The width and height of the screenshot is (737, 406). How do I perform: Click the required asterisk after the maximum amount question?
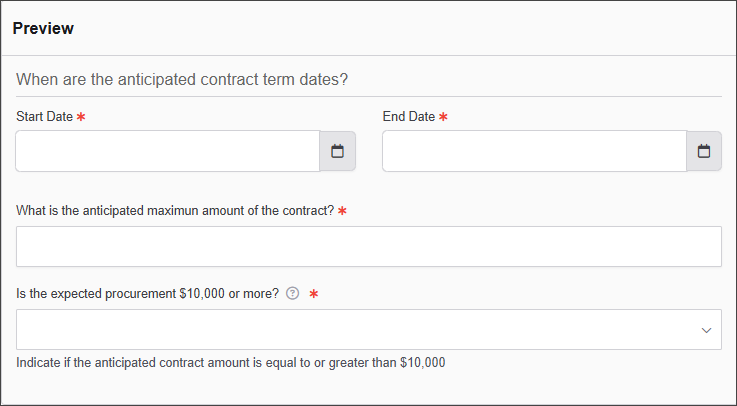click(342, 212)
